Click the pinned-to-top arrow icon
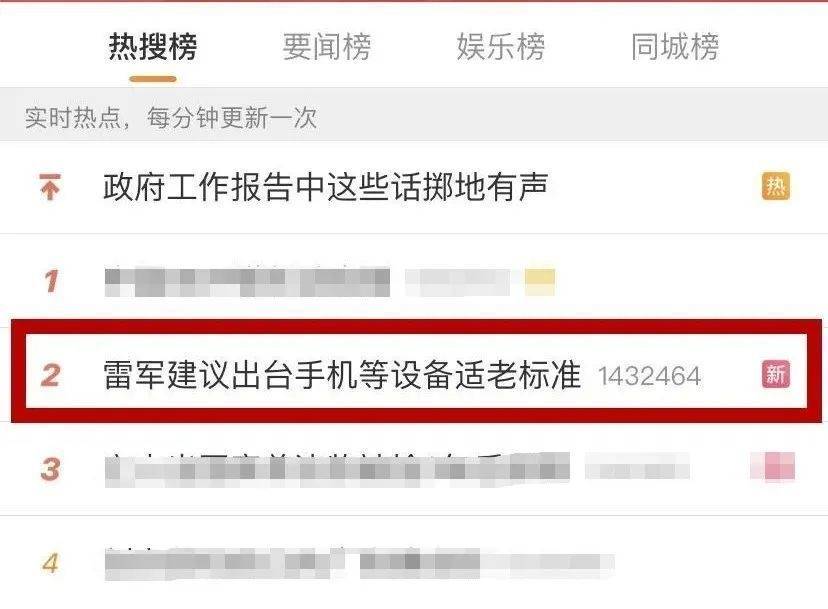 click(50, 187)
